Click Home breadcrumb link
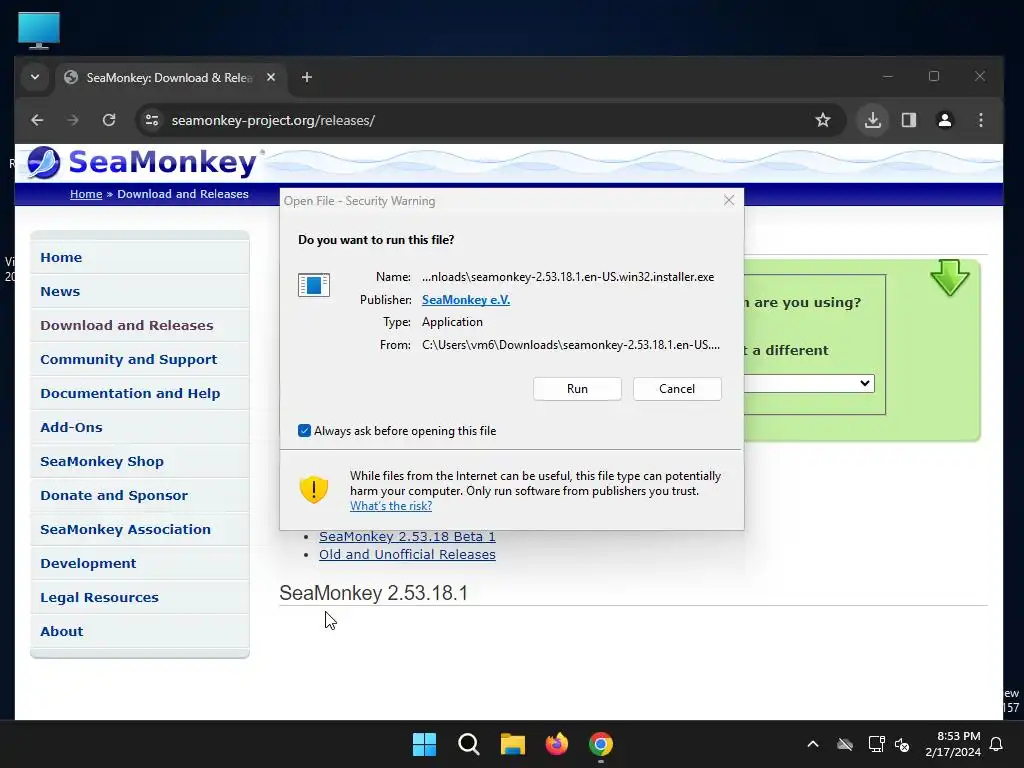The image size is (1024, 768). 86,194
